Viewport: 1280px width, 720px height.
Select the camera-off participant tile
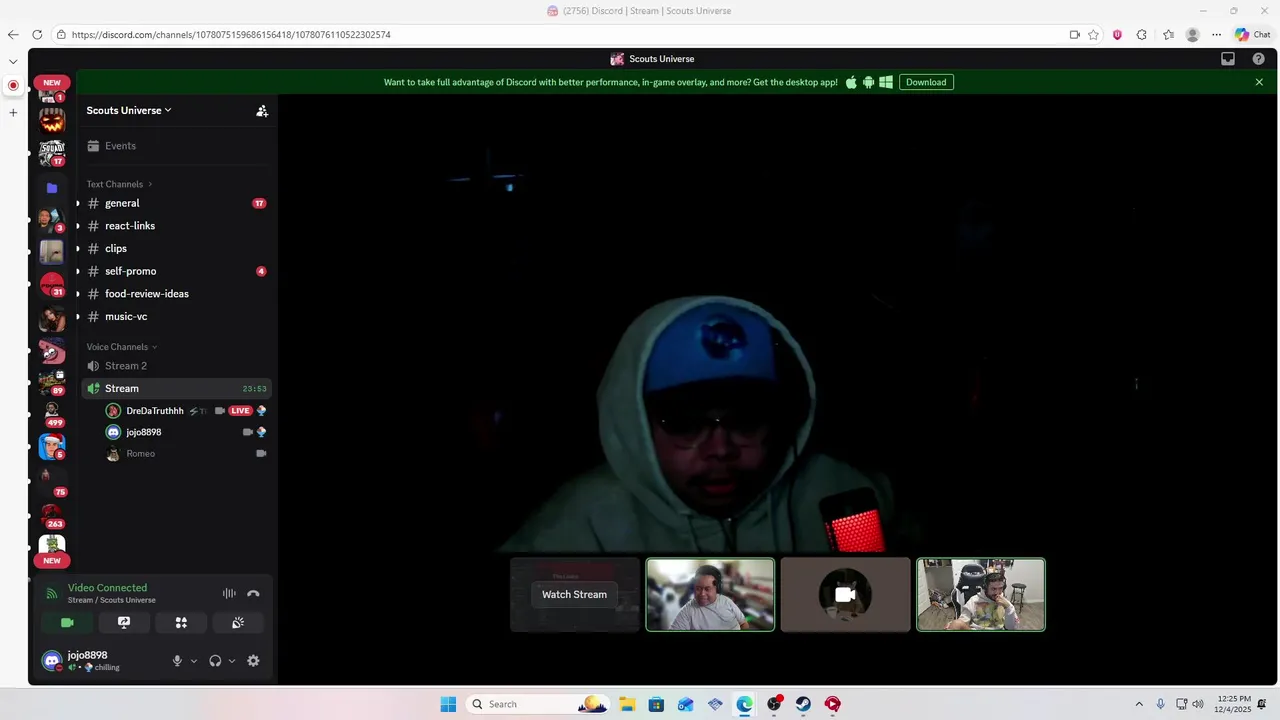pos(845,594)
